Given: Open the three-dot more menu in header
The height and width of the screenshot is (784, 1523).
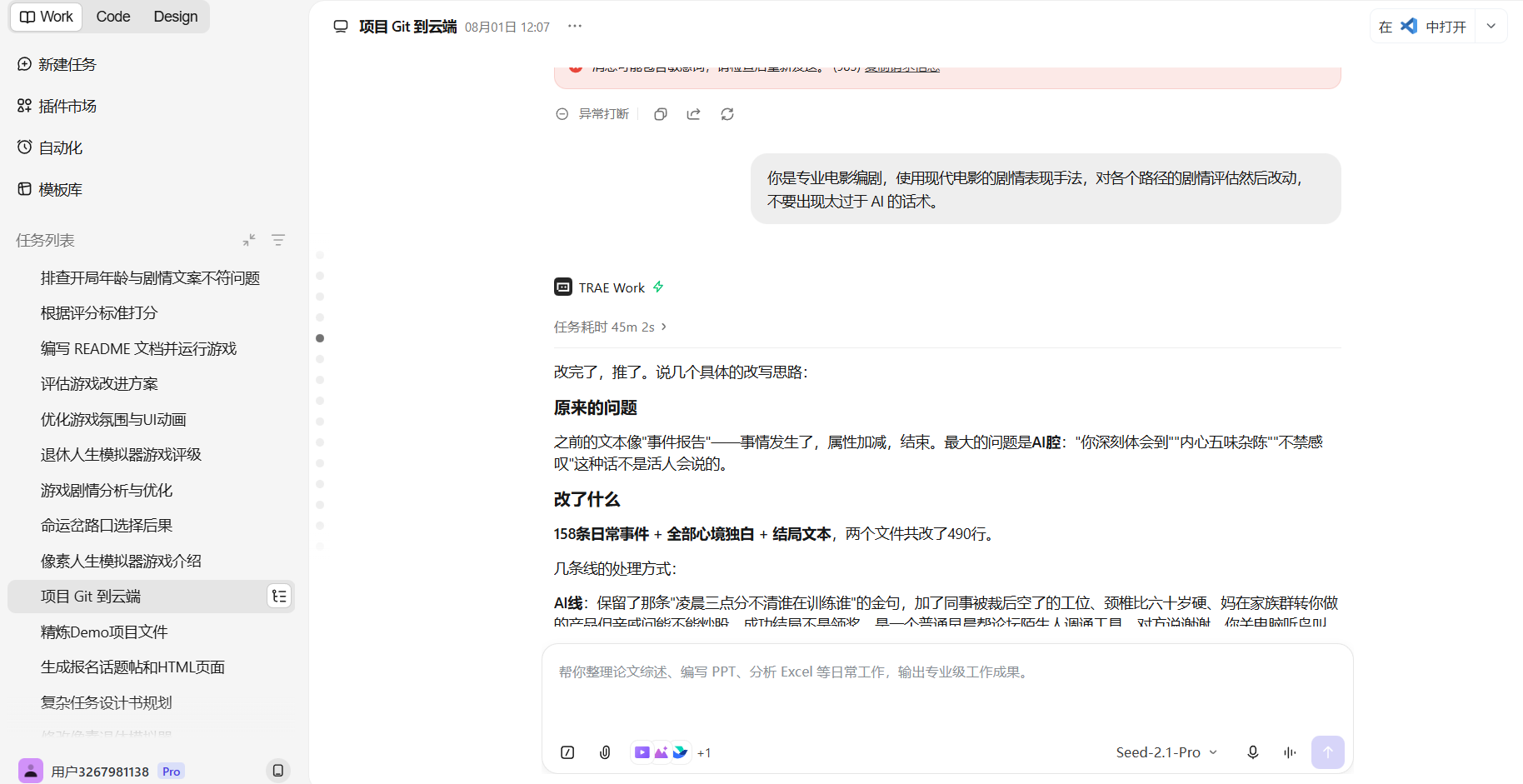Looking at the screenshot, I should pyautogui.click(x=575, y=26).
